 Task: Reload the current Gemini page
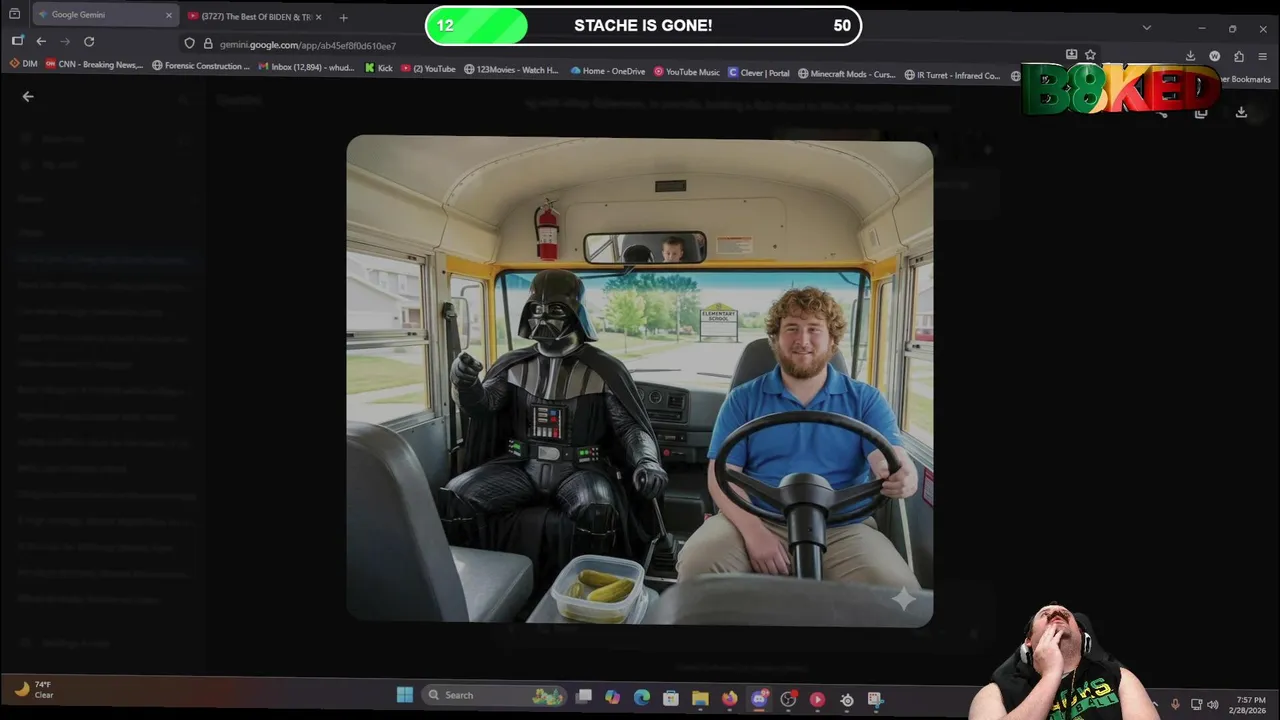tap(89, 41)
